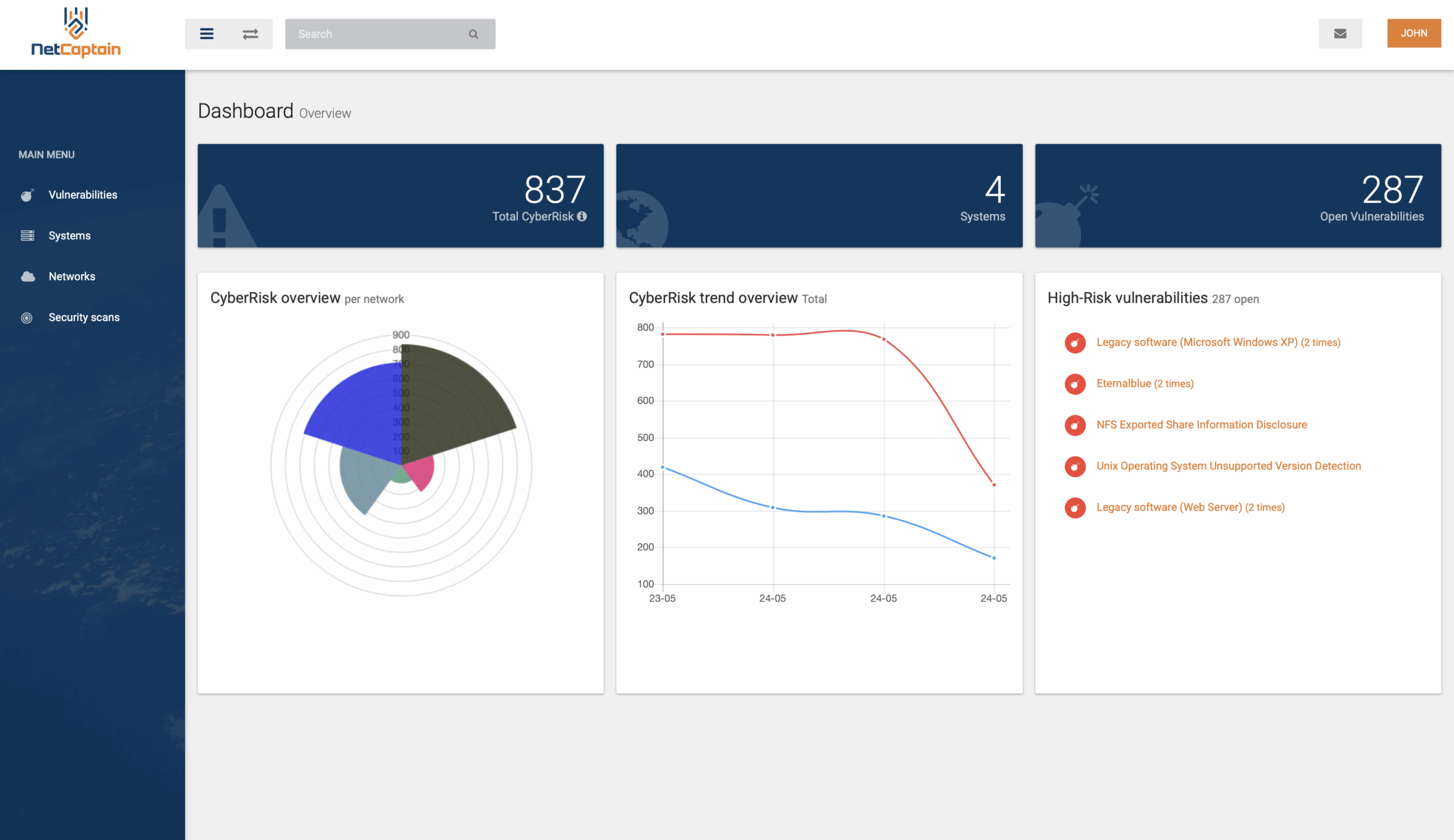Click the 287 Open Vulnerabilities card
This screenshot has width=1454, height=840.
[1238, 195]
